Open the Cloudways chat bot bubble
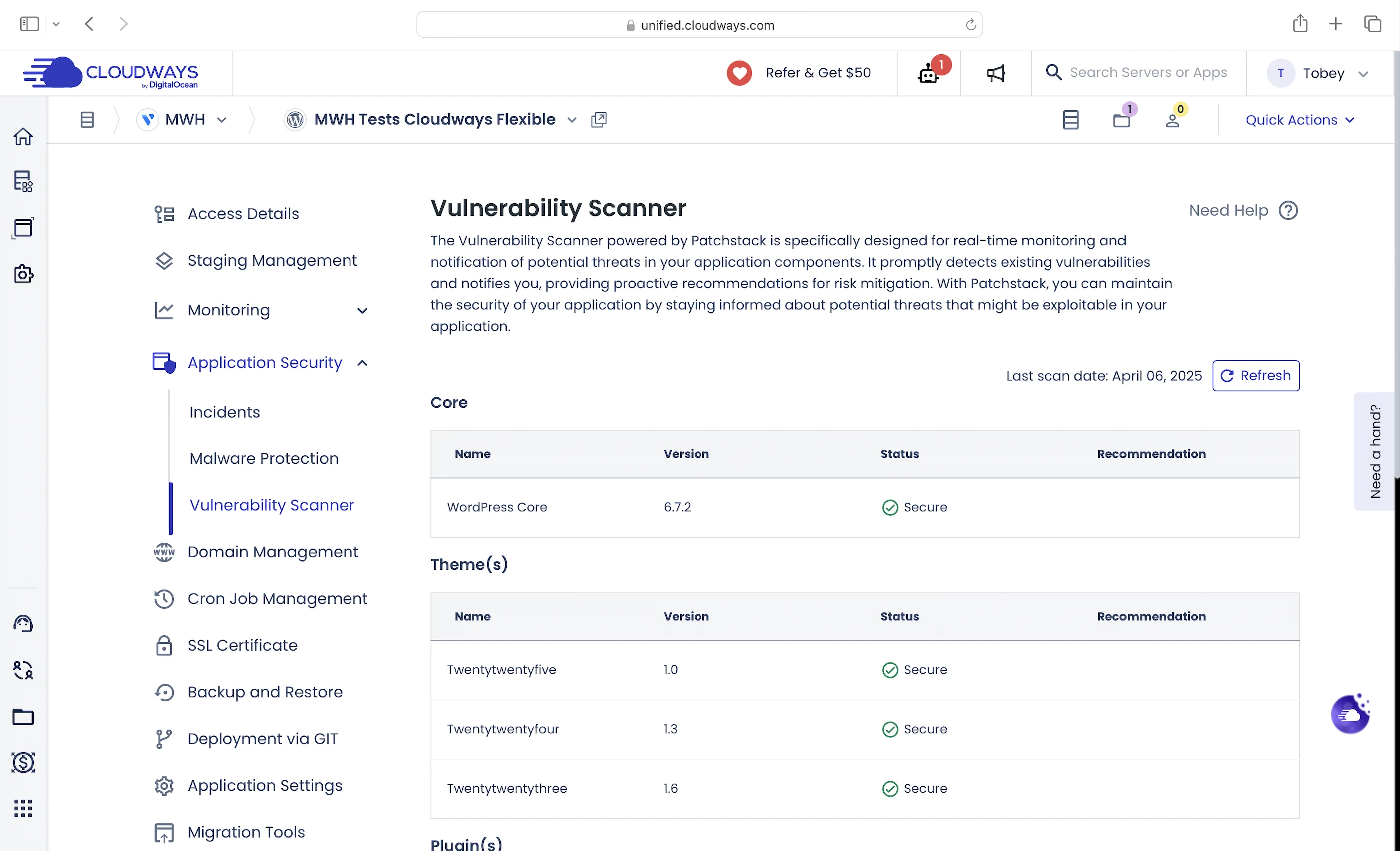This screenshot has height=851, width=1400. (x=1350, y=715)
